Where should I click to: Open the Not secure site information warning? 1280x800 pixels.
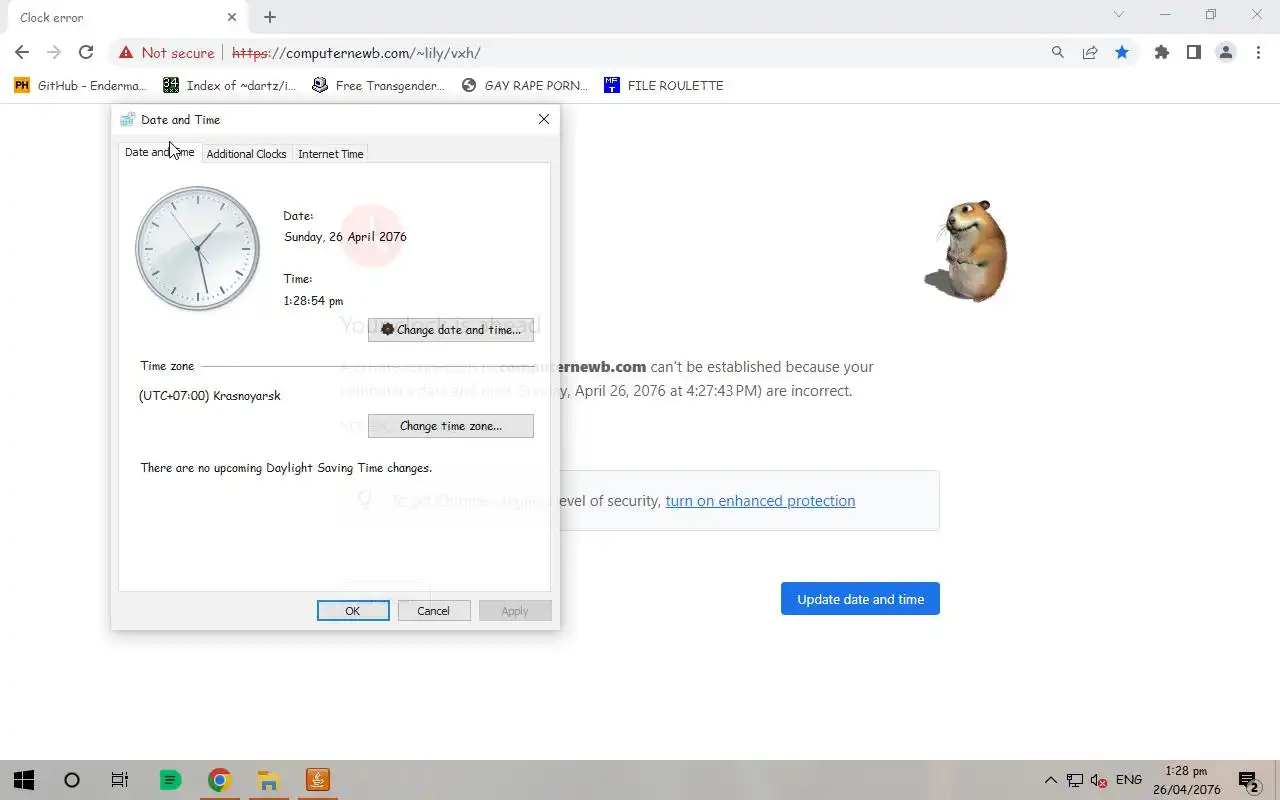[x=166, y=53]
